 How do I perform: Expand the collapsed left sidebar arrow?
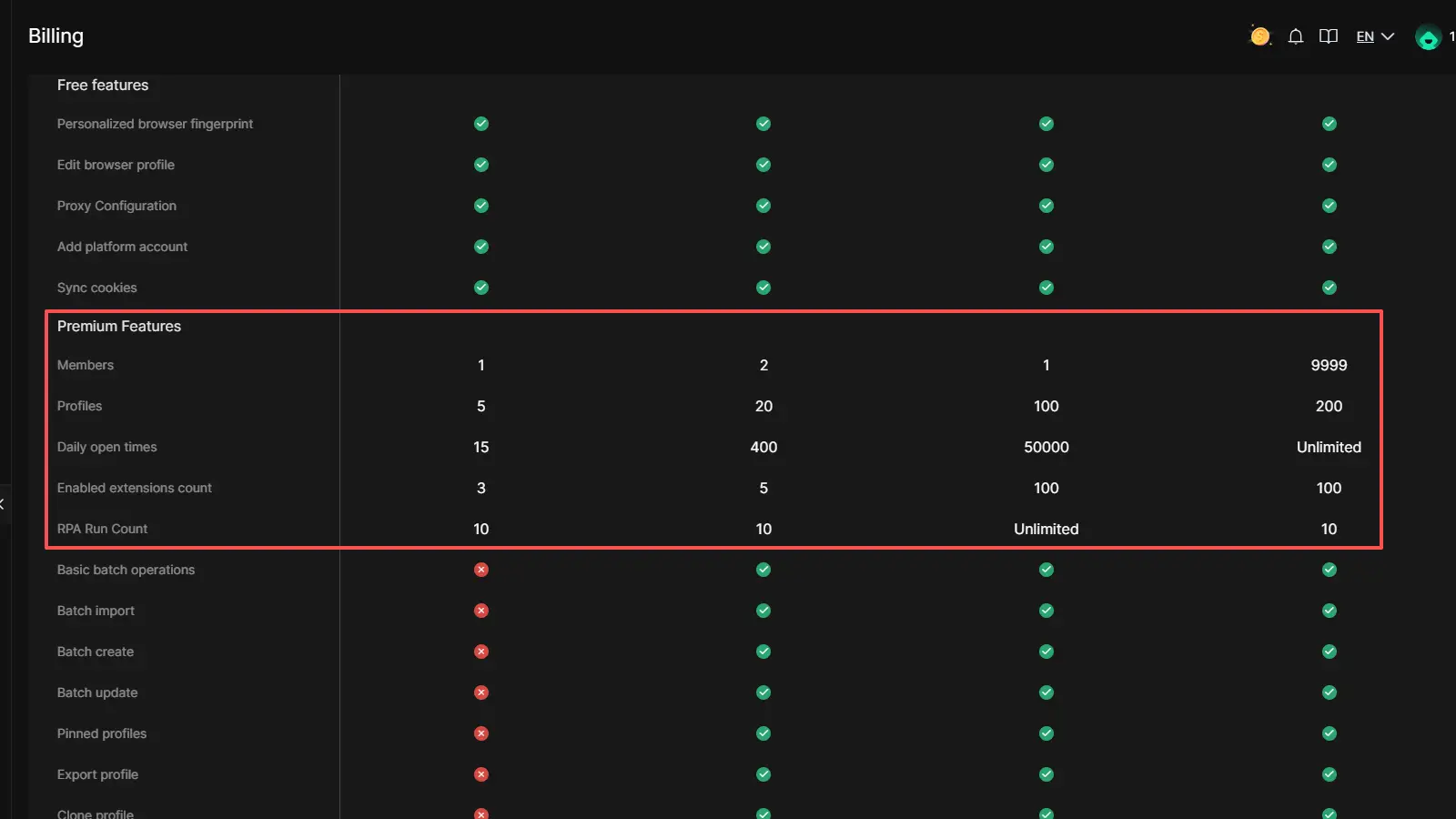tap(3, 503)
